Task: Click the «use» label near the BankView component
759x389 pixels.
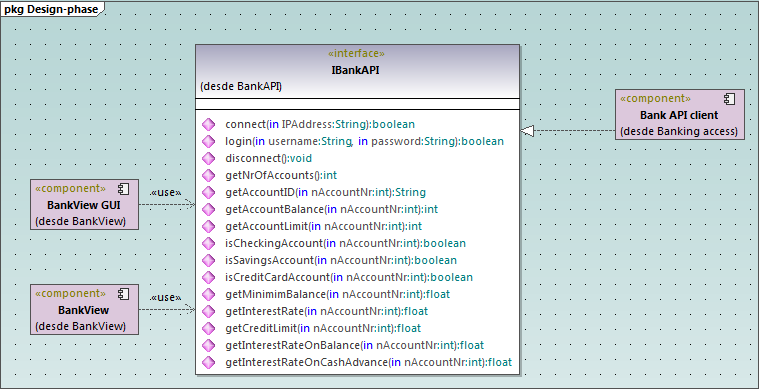Action: click(166, 298)
